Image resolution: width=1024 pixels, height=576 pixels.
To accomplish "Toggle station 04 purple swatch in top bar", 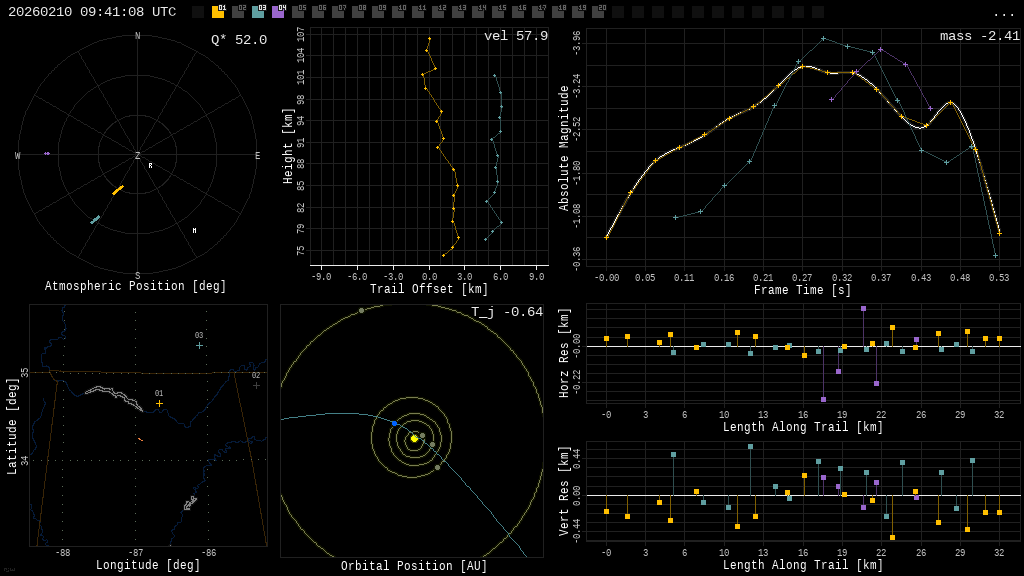I will [x=278, y=12].
